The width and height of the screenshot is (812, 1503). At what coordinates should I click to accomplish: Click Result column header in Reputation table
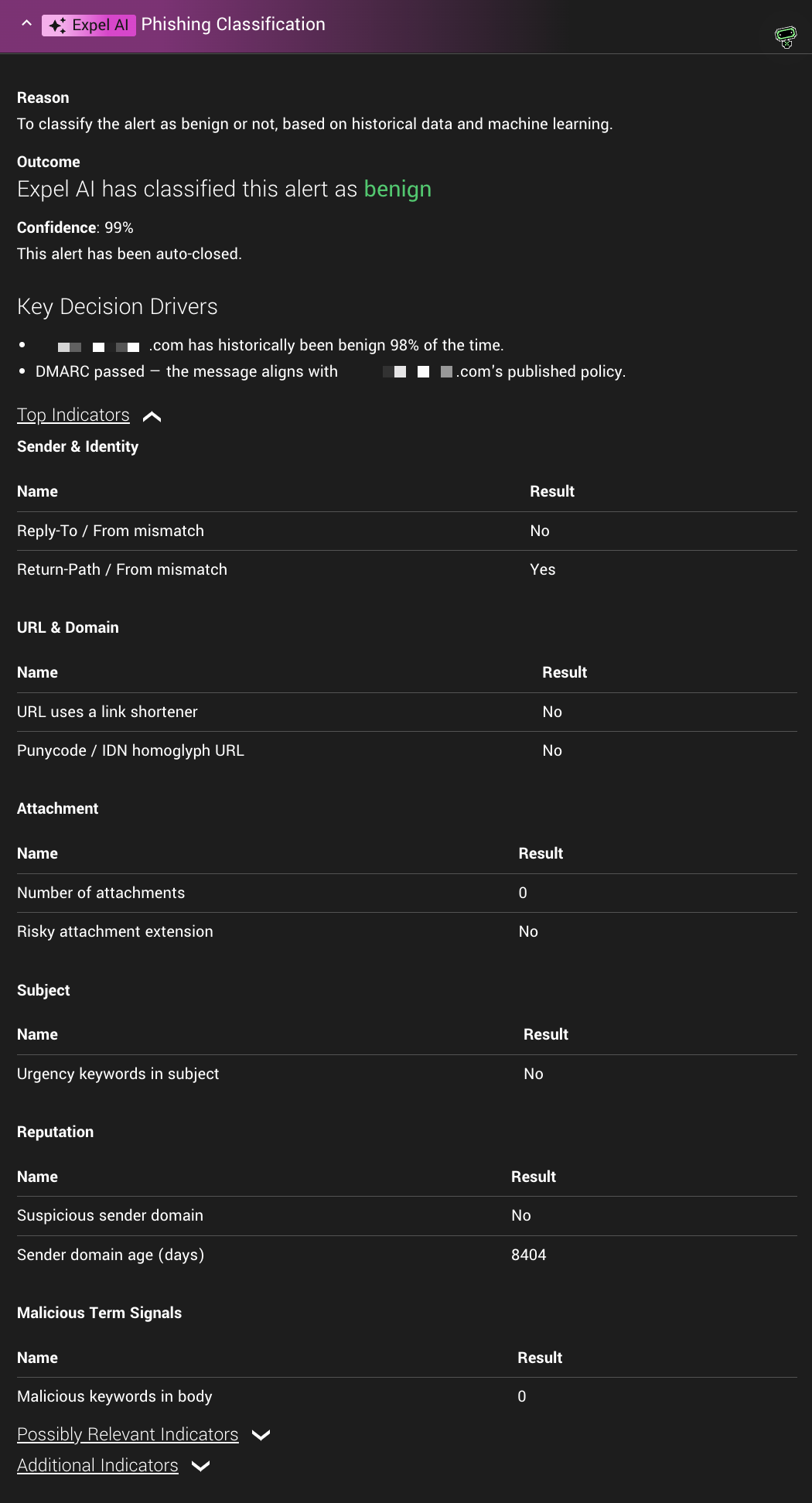click(534, 1177)
